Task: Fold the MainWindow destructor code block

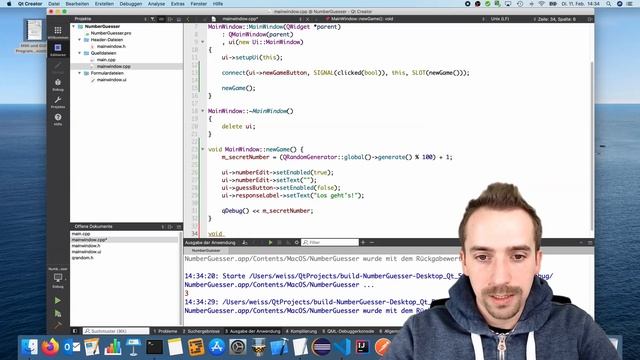Action: click(202, 111)
